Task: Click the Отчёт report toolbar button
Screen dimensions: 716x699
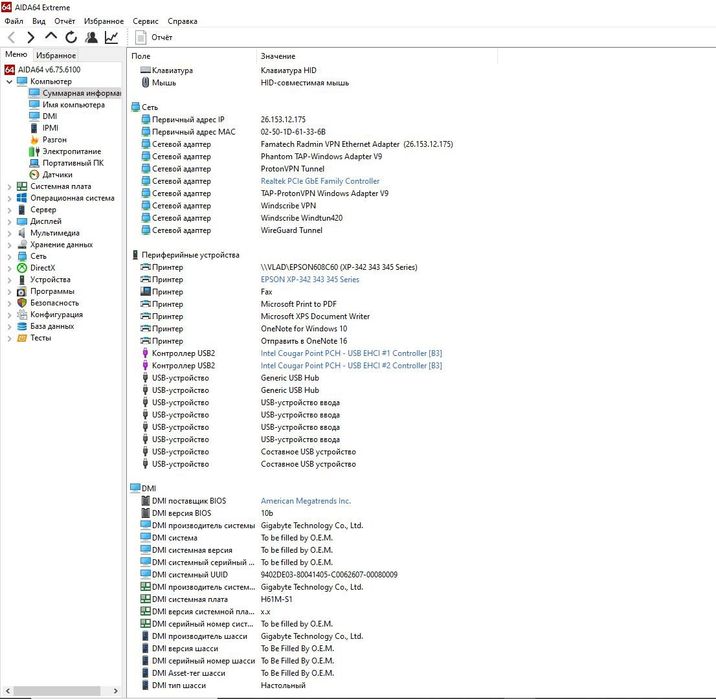Action: [154, 37]
